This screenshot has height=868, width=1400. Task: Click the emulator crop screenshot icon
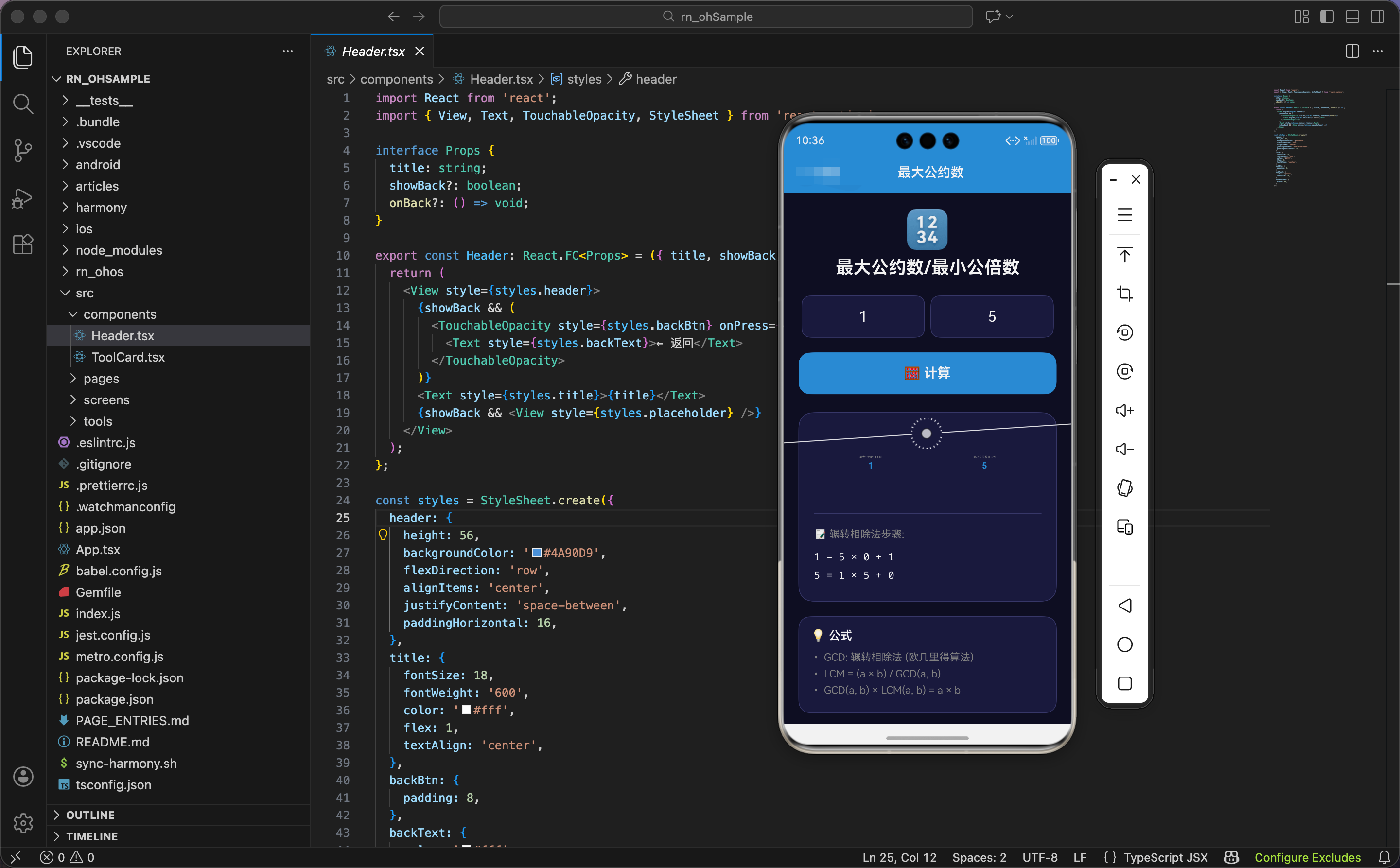1124,294
